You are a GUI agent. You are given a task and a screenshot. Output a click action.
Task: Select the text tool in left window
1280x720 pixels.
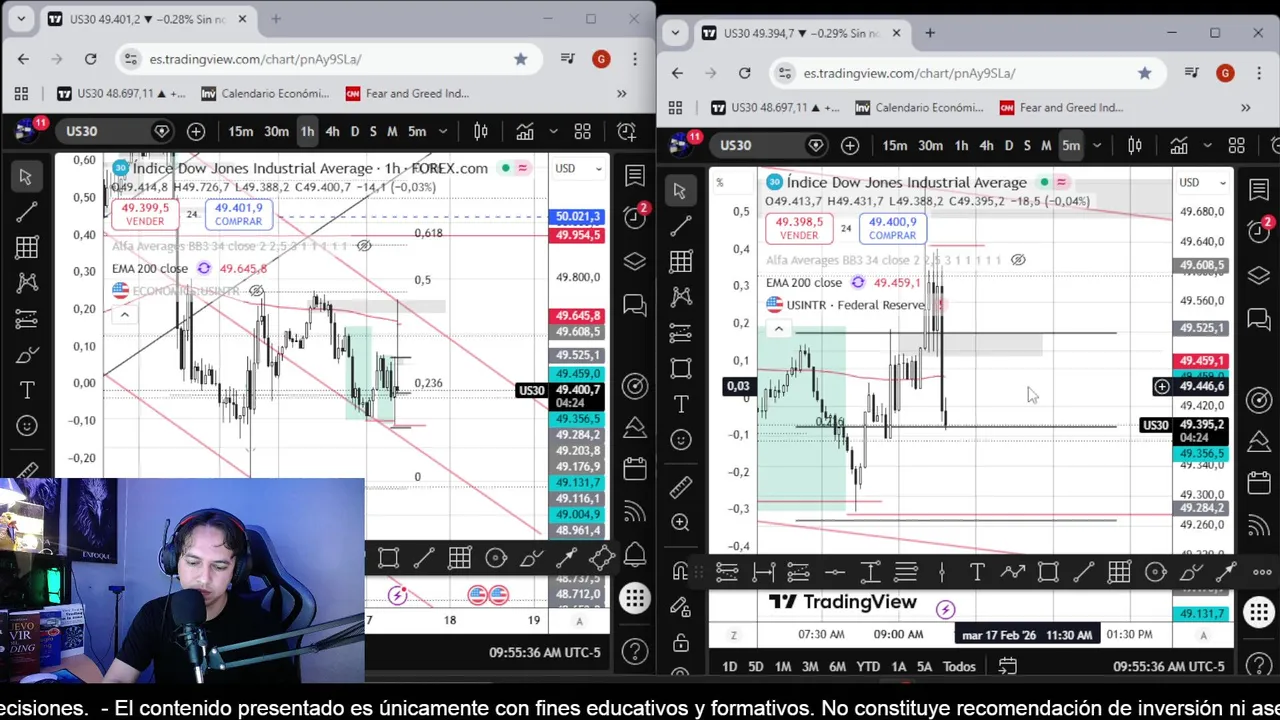[x=27, y=390]
